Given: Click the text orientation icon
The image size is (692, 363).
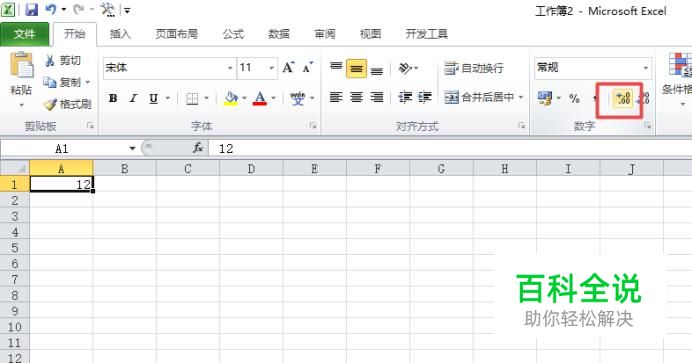Looking at the screenshot, I should click(405, 68).
